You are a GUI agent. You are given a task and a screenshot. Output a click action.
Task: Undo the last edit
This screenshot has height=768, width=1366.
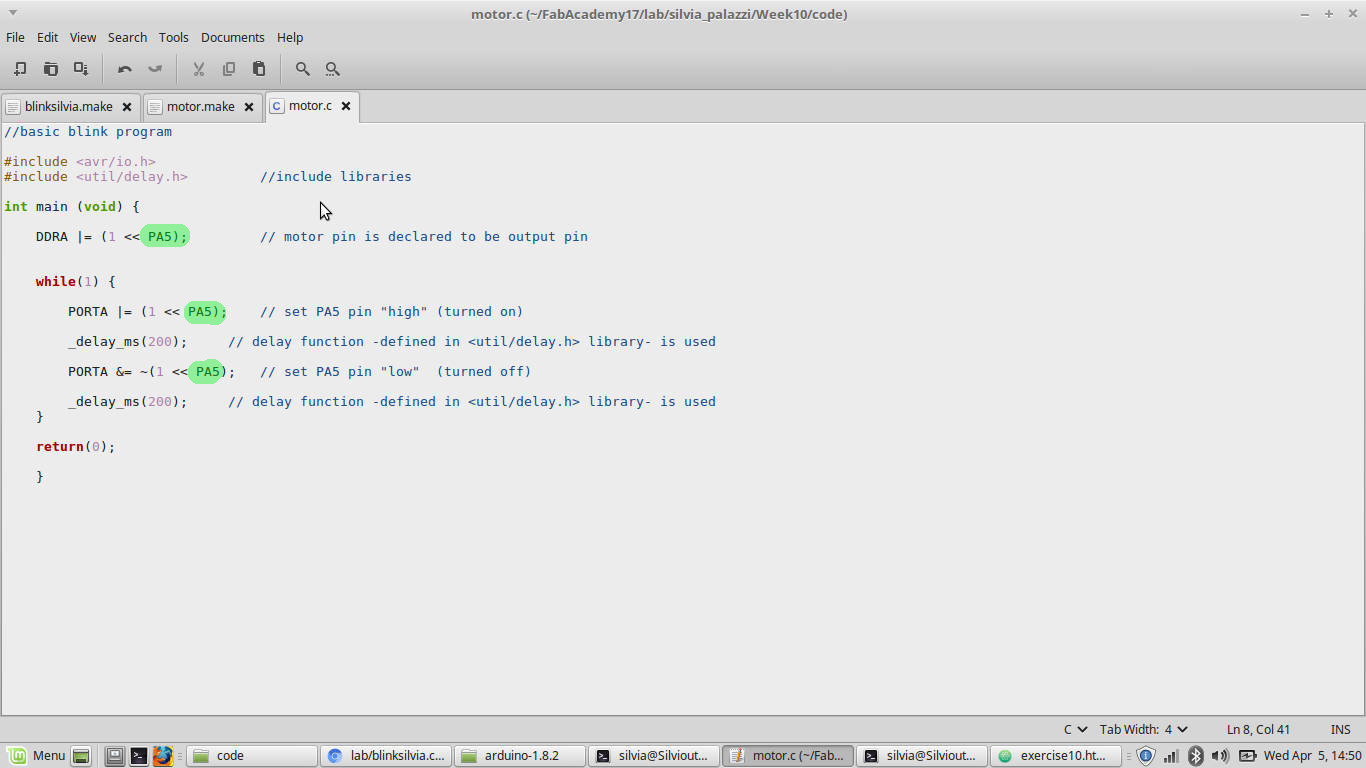coord(125,69)
